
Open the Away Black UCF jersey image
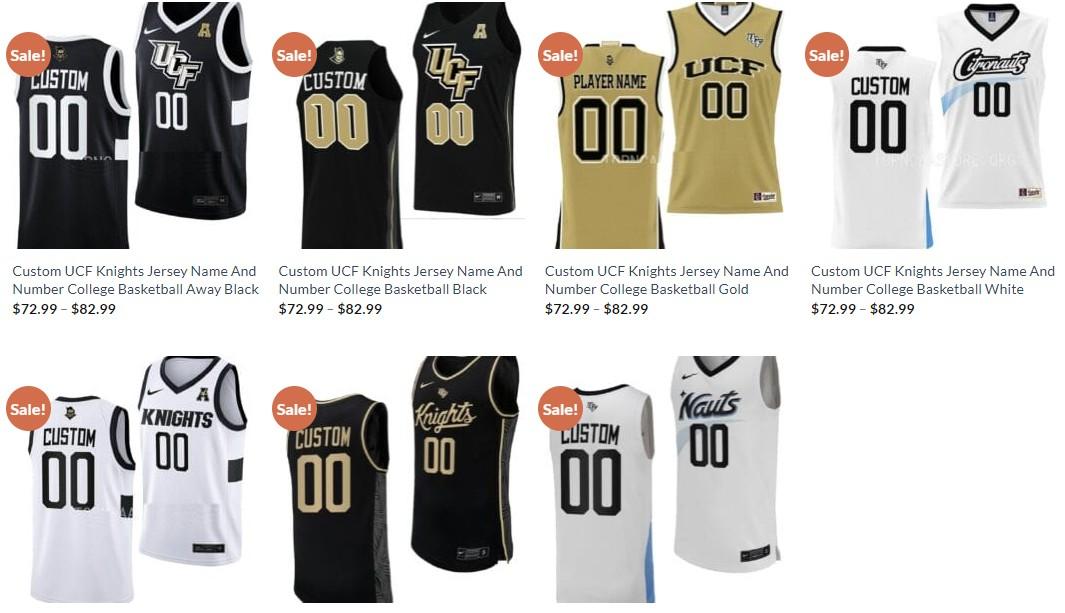pos(133,125)
